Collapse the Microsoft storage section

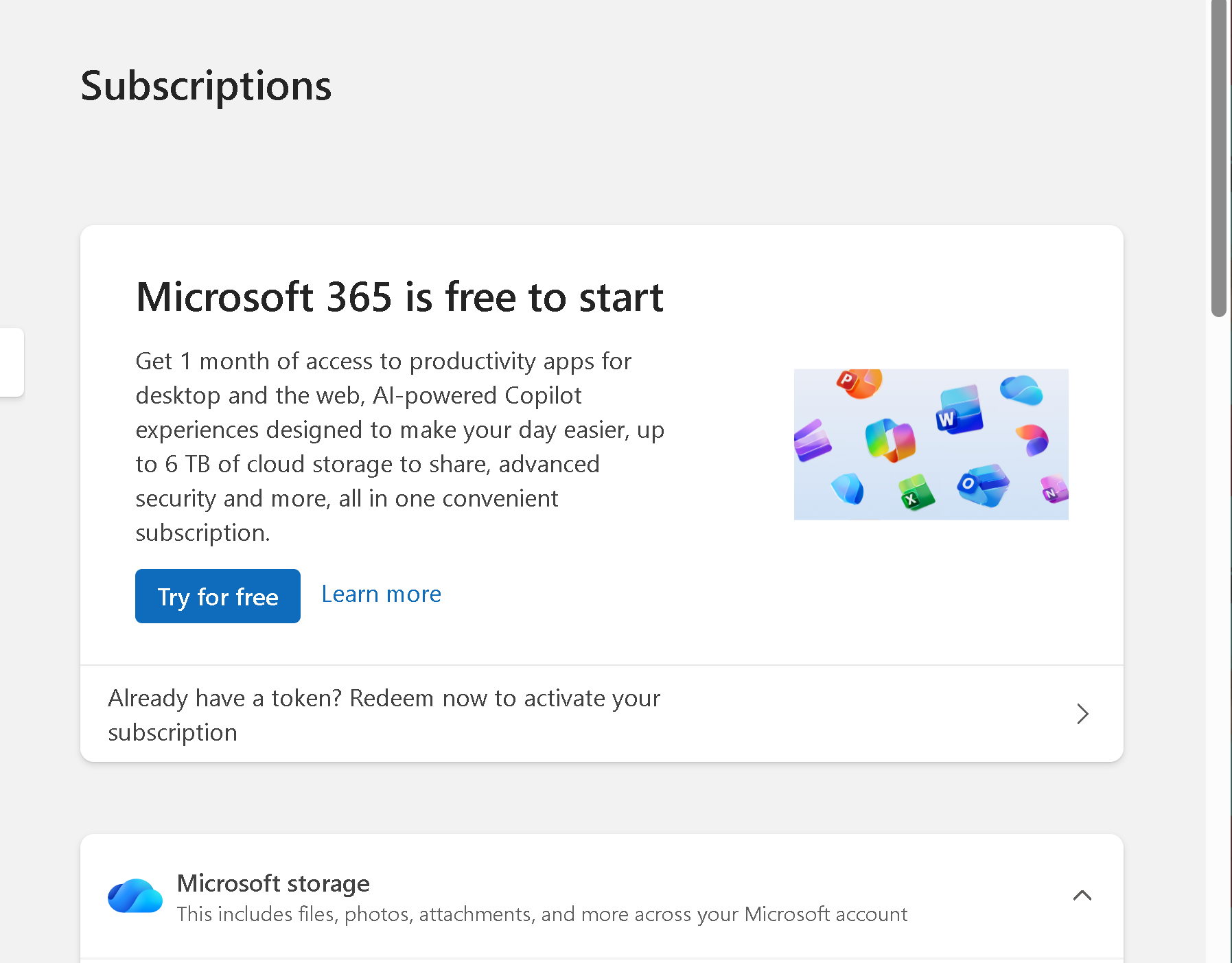click(x=1082, y=895)
